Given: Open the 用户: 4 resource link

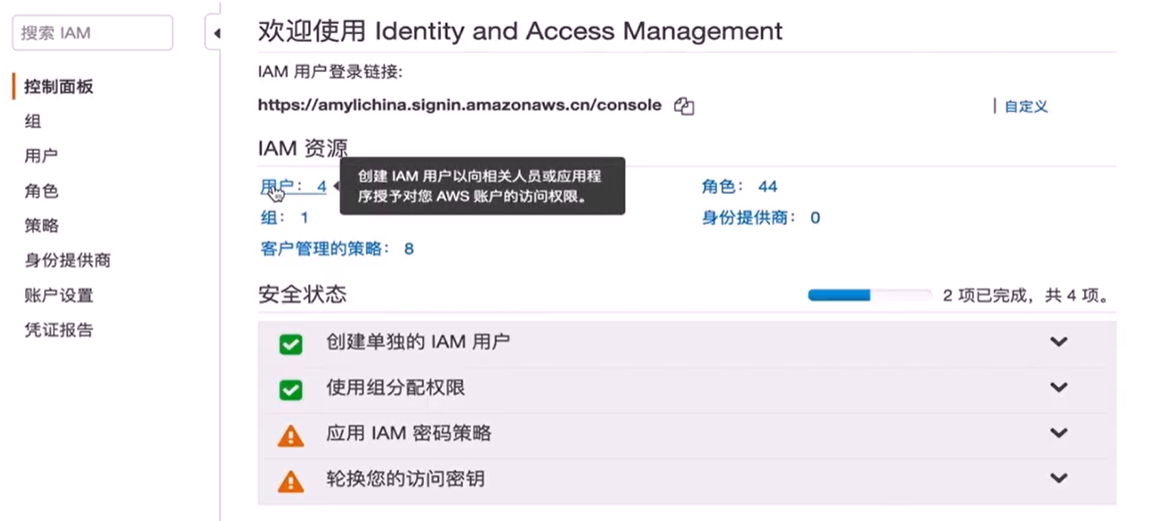Looking at the screenshot, I should click(293, 186).
